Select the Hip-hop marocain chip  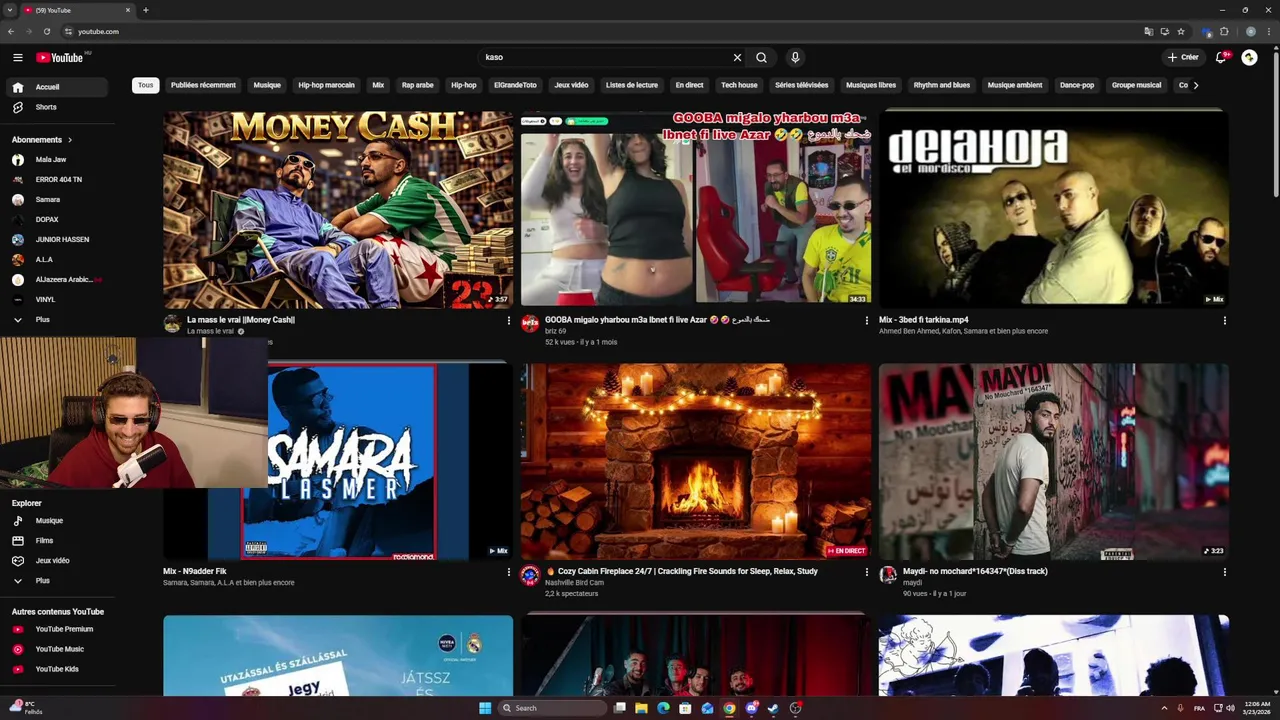326,85
